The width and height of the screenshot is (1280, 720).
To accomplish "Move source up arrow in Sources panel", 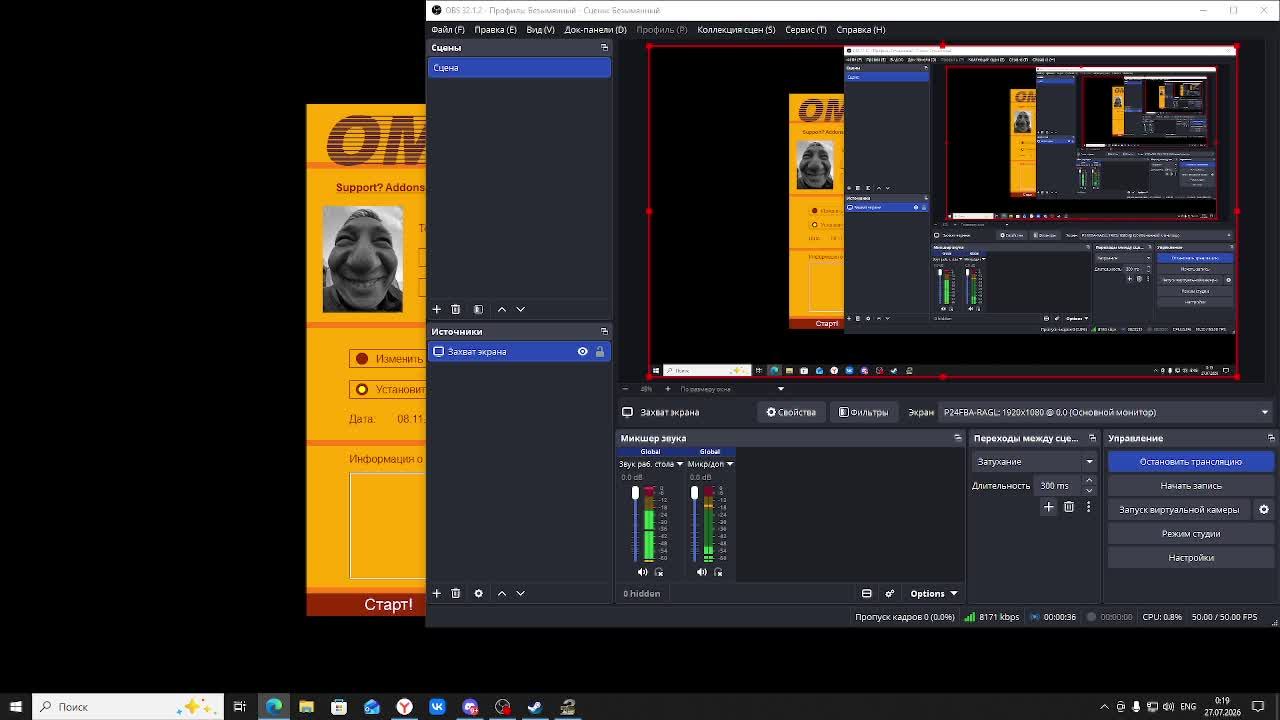I will point(502,593).
